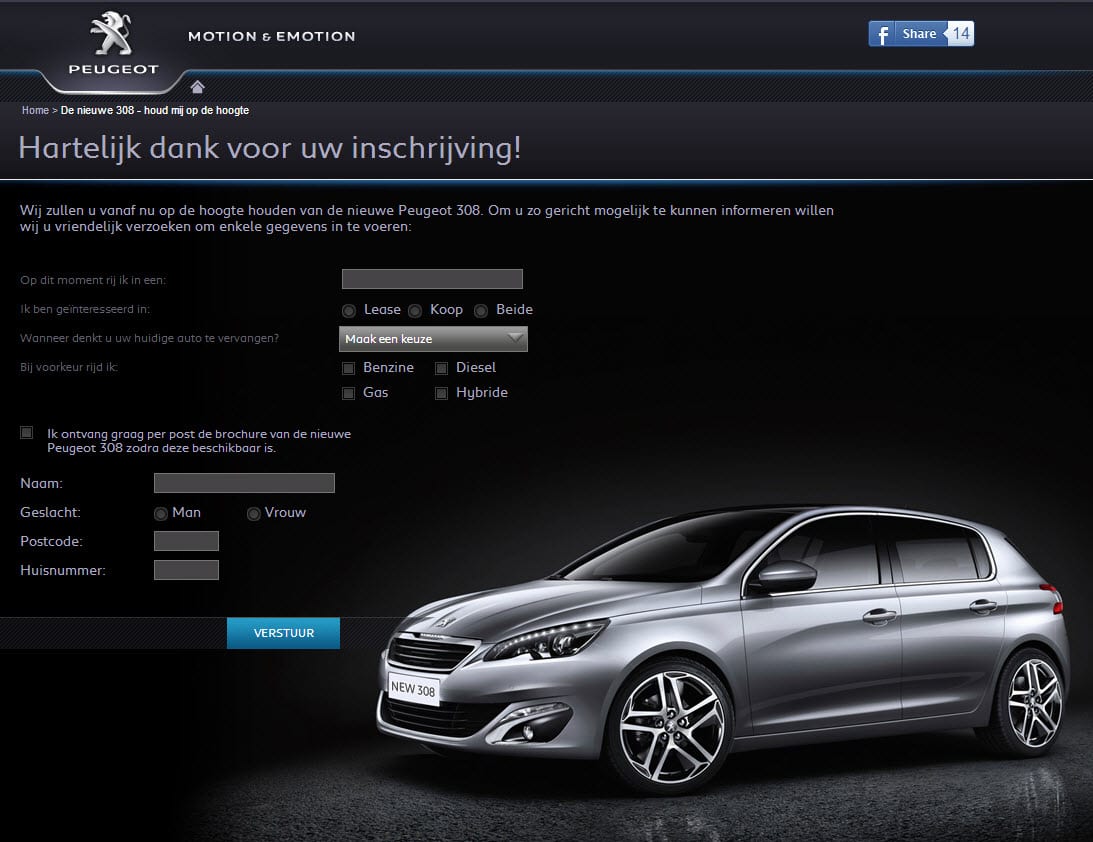The height and width of the screenshot is (842, 1093).
Task: Enable the brochure per post checkbox
Action: point(26,433)
